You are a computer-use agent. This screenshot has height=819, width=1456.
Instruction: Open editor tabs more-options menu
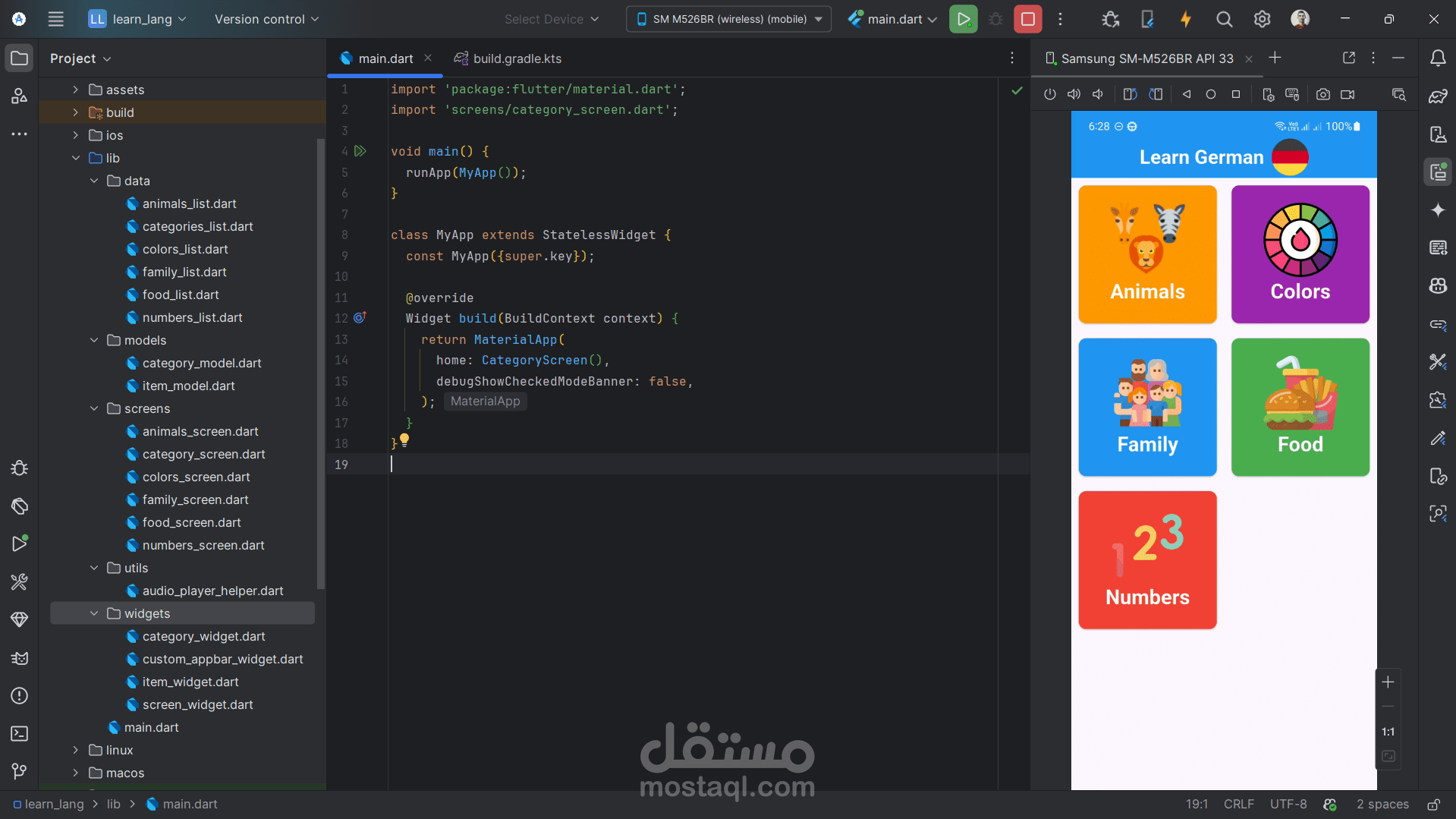(1011, 58)
